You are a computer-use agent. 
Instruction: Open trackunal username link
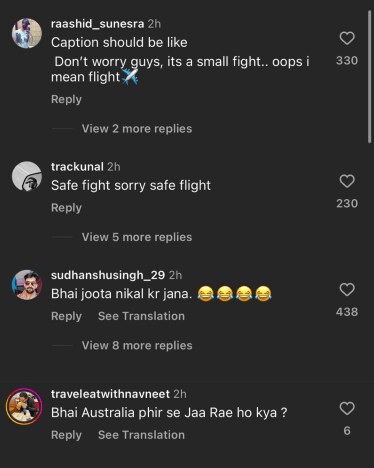[77, 167]
